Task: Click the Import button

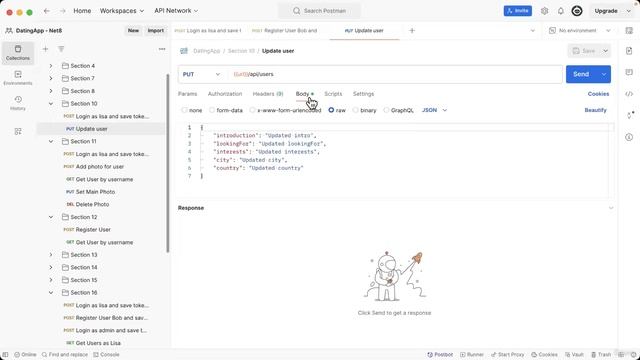Action: pyautogui.click(x=156, y=31)
